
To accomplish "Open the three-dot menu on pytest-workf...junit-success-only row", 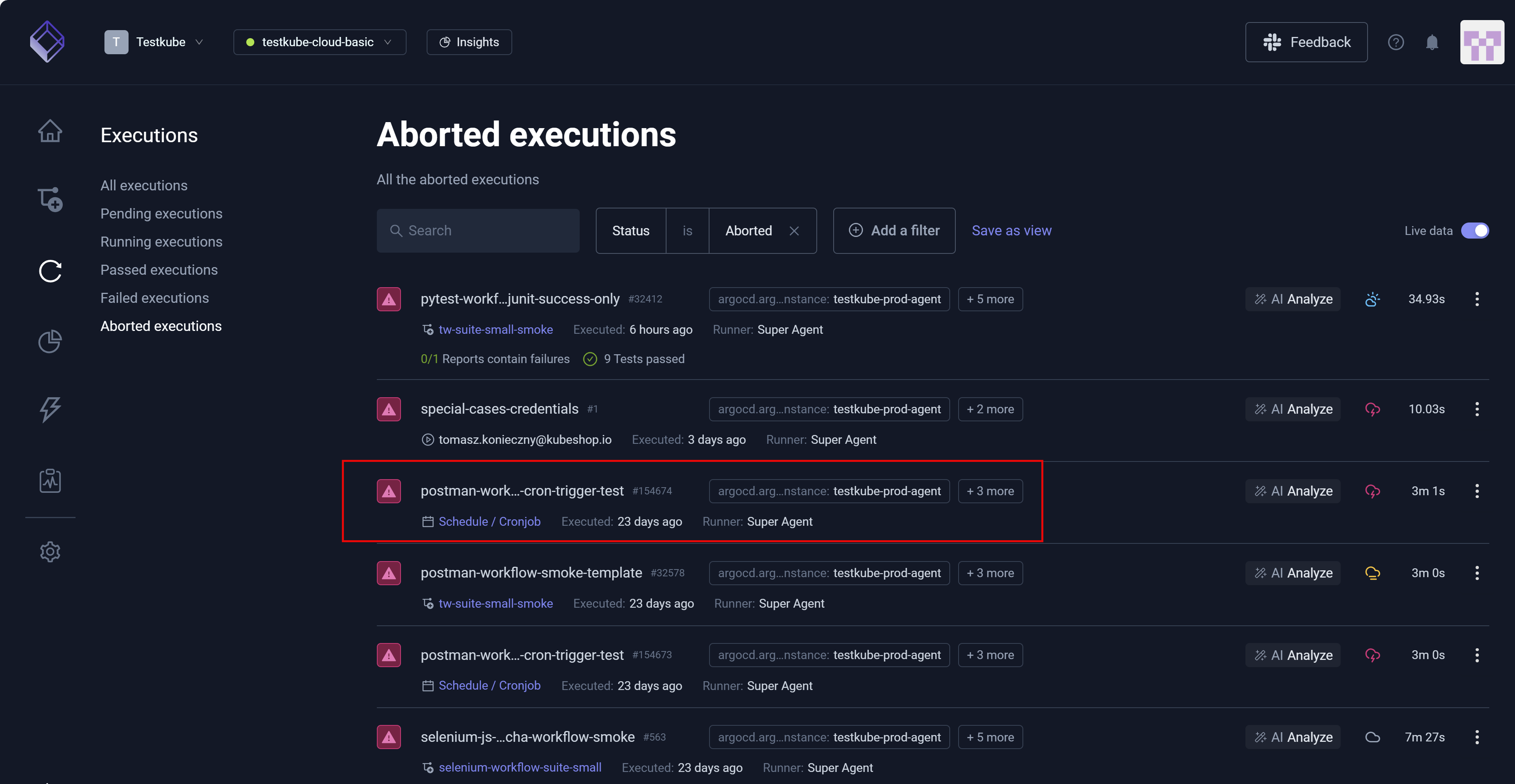I will point(1477,299).
